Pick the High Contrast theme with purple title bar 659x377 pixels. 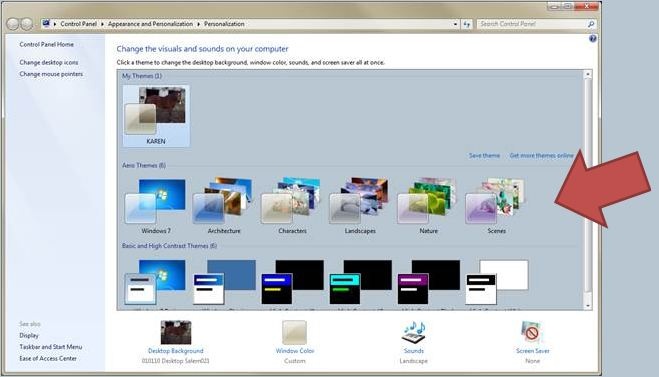pos(429,282)
